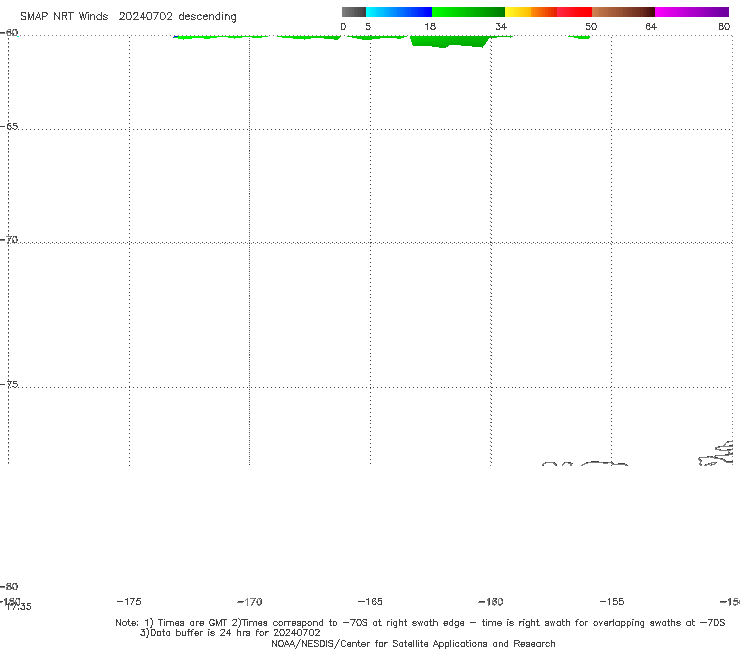
Task: Click the longitude label -175
Action: pyautogui.click(x=129, y=601)
